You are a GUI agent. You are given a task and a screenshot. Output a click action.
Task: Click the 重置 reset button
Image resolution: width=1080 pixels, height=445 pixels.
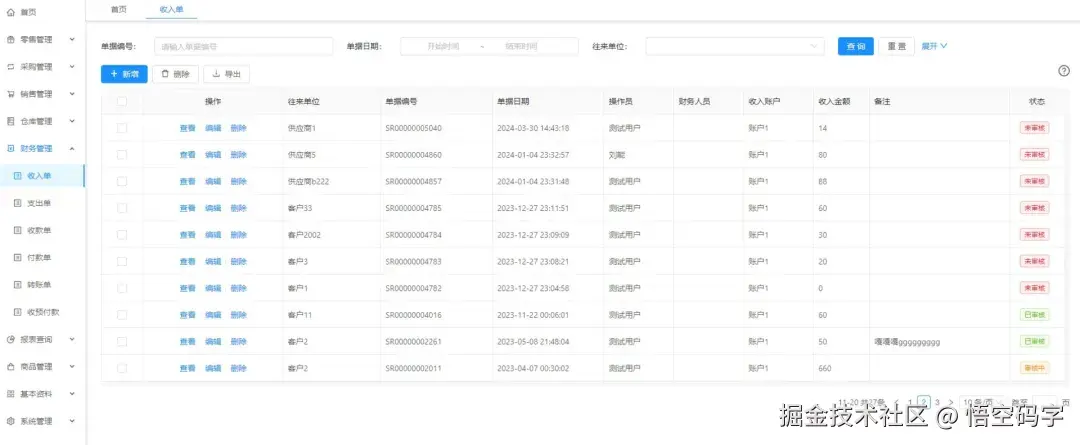coord(896,46)
